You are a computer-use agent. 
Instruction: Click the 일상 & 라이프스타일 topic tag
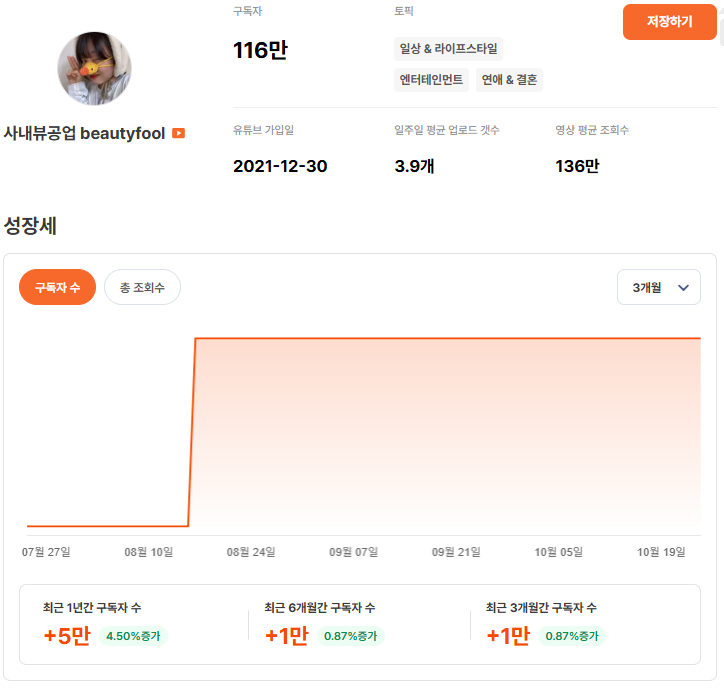tap(448, 48)
